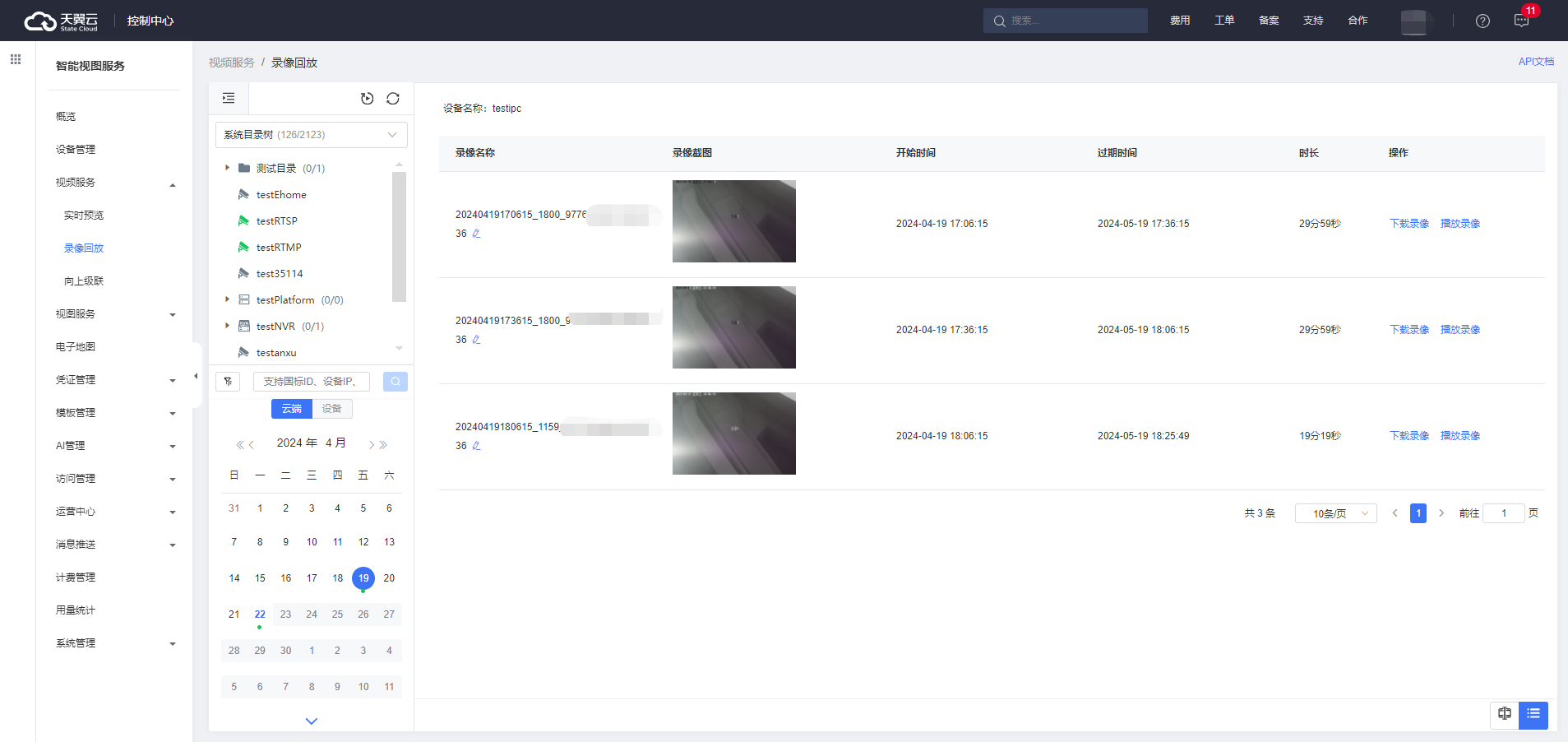Switch to split-screen view mode
This screenshot has height=742, width=1568.
[x=1505, y=714]
